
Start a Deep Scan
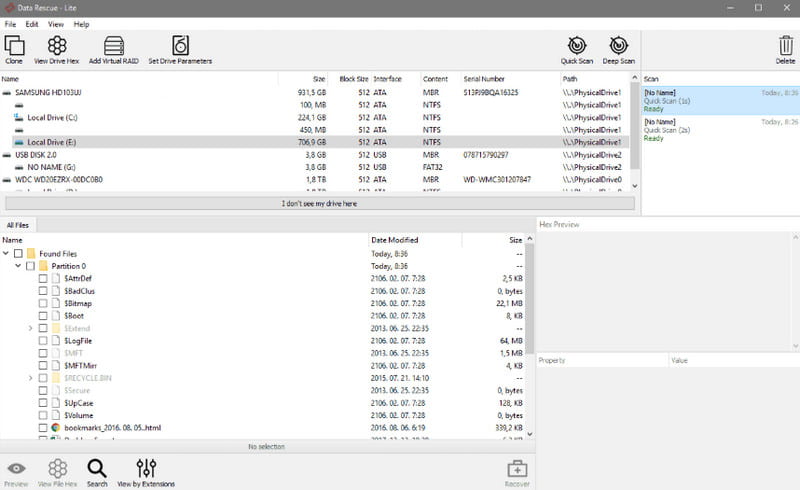point(618,45)
